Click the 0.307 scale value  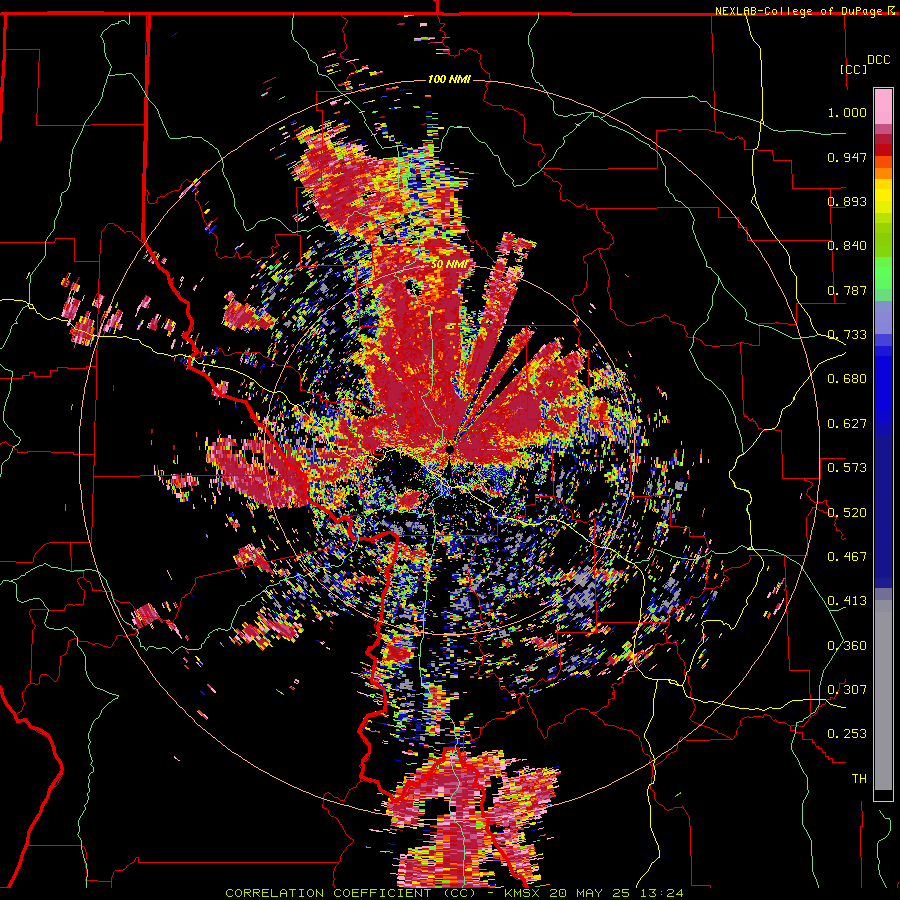847,690
